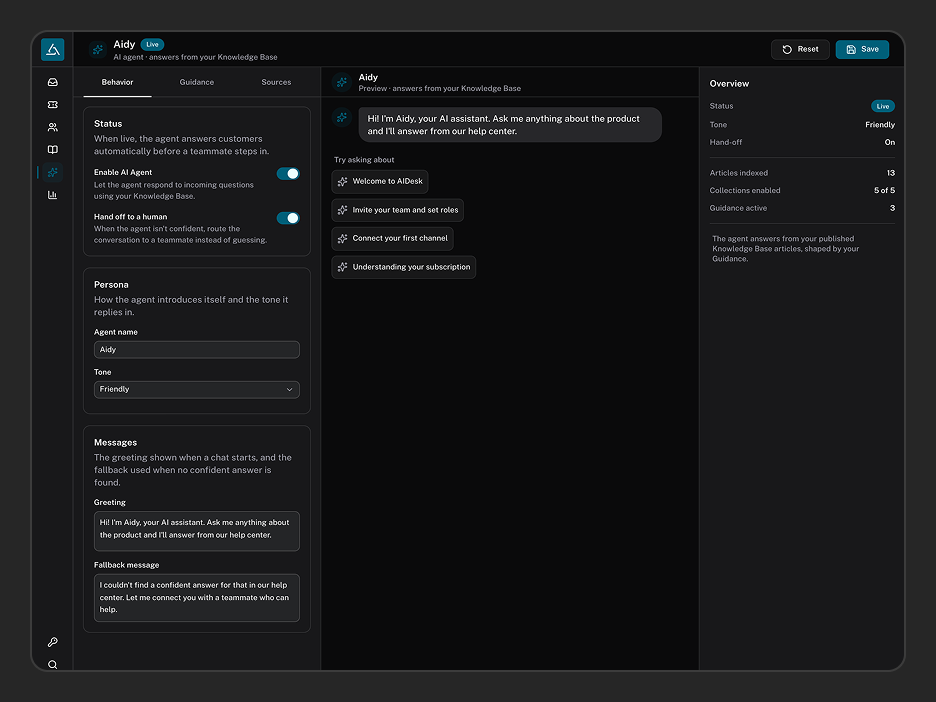Click the Persona section heading
This screenshot has width=936, height=702.
[111, 285]
